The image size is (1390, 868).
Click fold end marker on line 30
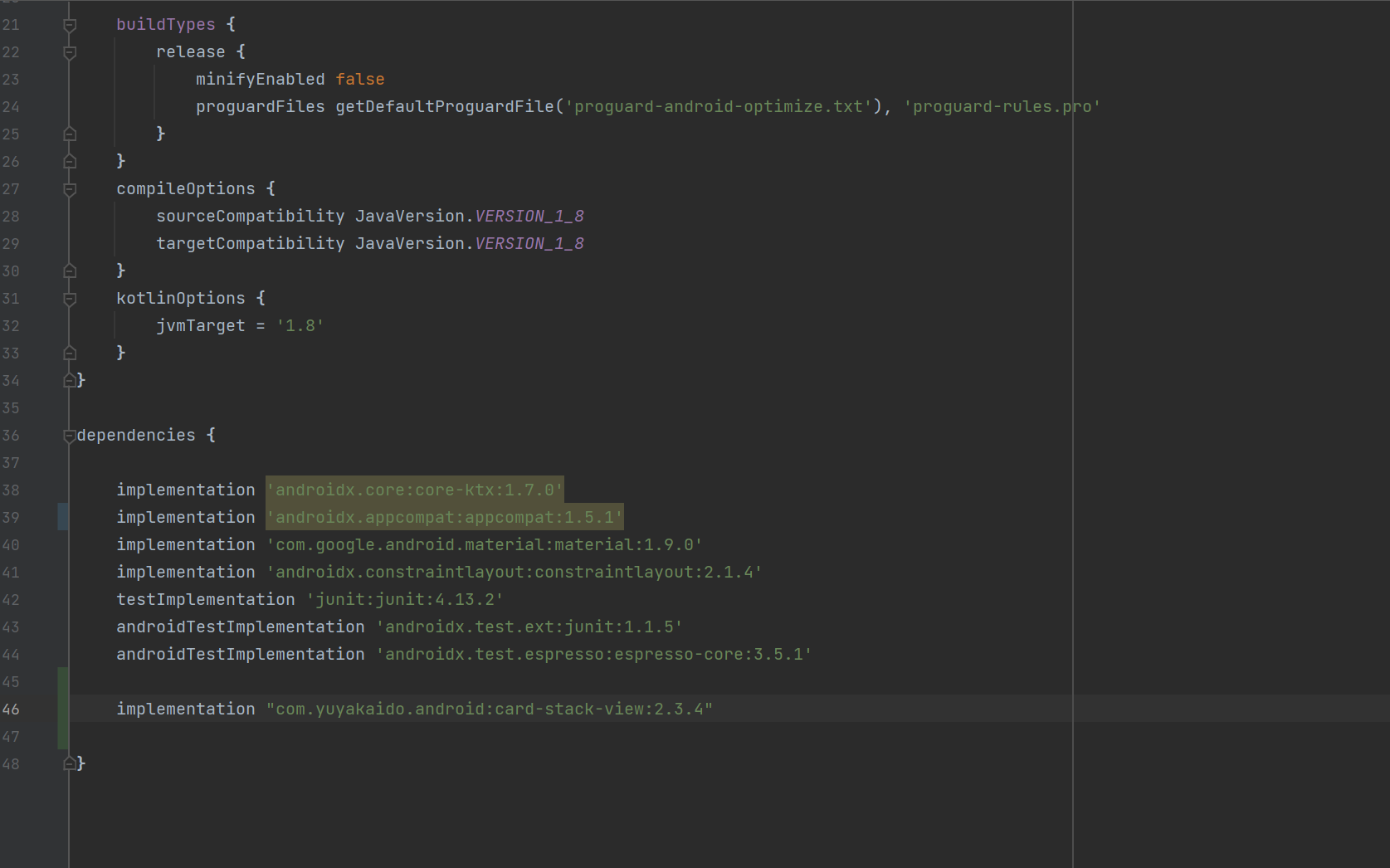(70, 271)
